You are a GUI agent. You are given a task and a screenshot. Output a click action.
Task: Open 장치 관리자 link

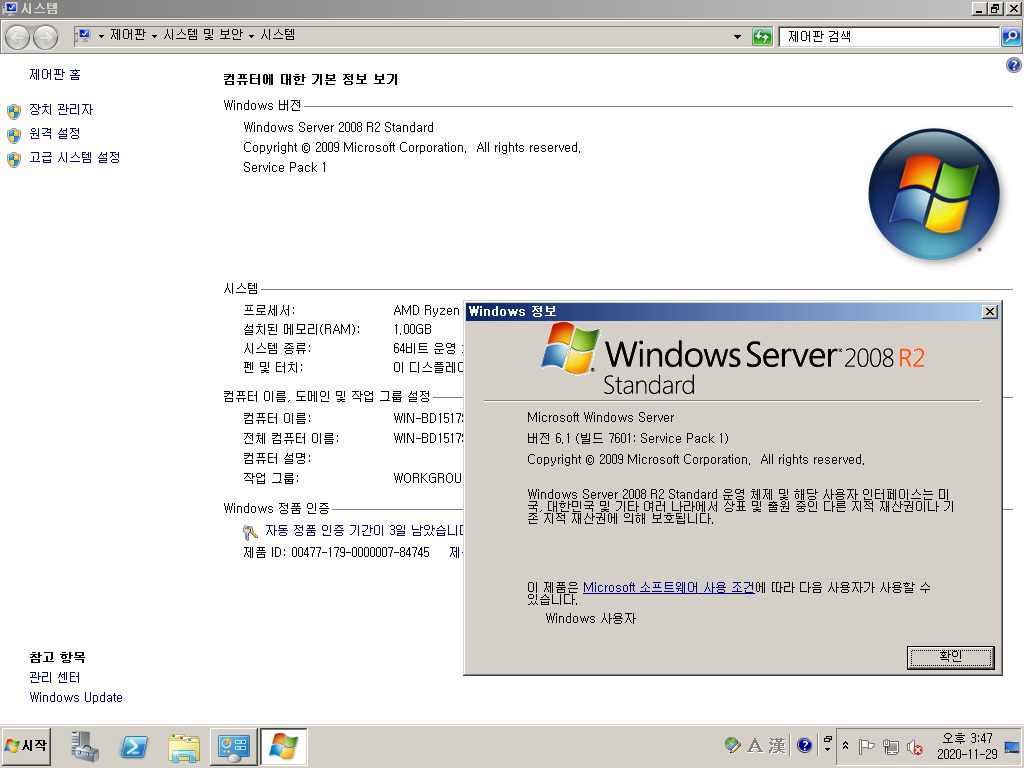[61, 109]
